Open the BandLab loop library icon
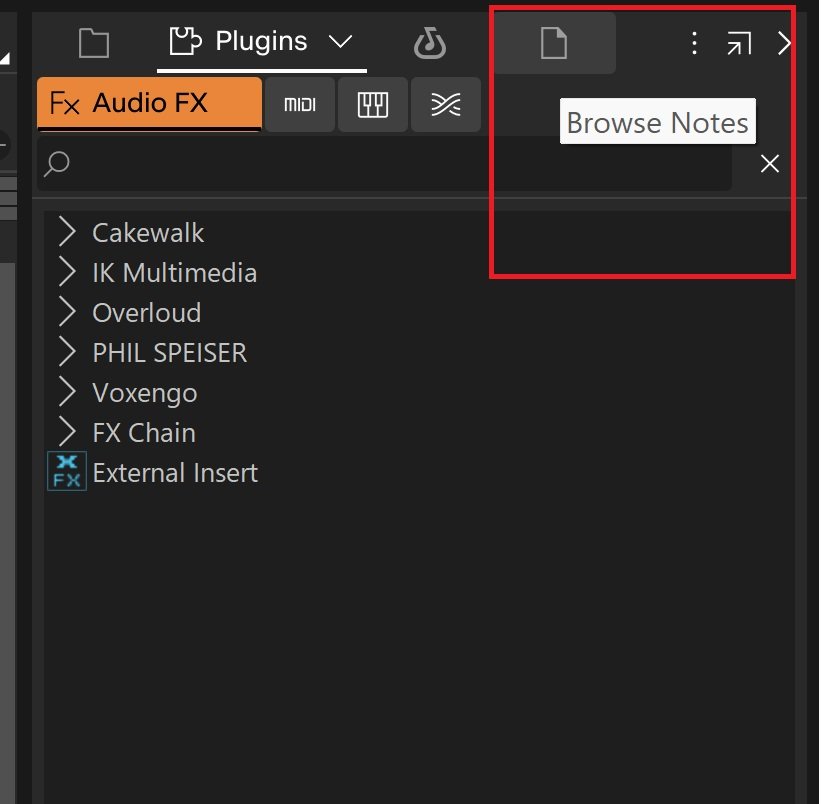Viewport: 822px width, 804px height. pos(430,43)
